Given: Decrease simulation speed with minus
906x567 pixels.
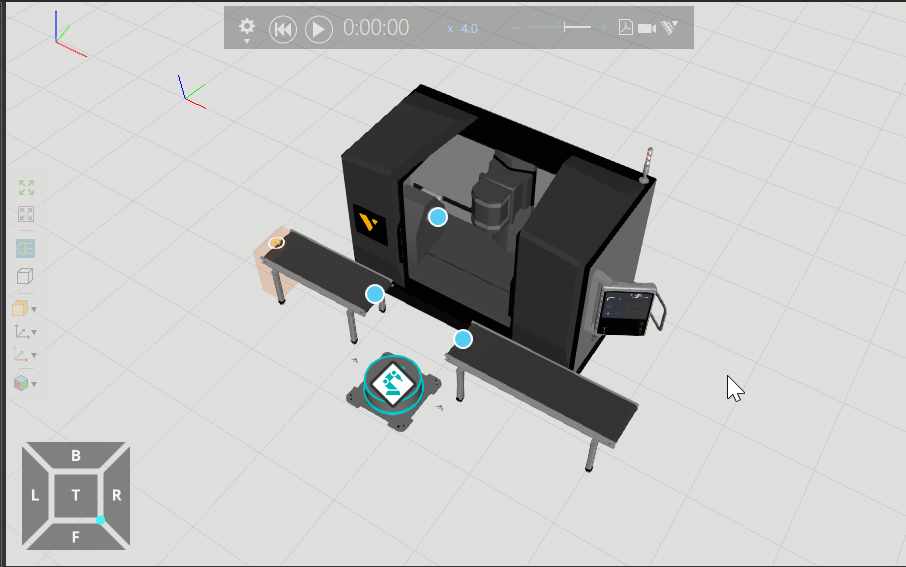Looking at the screenshot, I should (x=516, y=28).
